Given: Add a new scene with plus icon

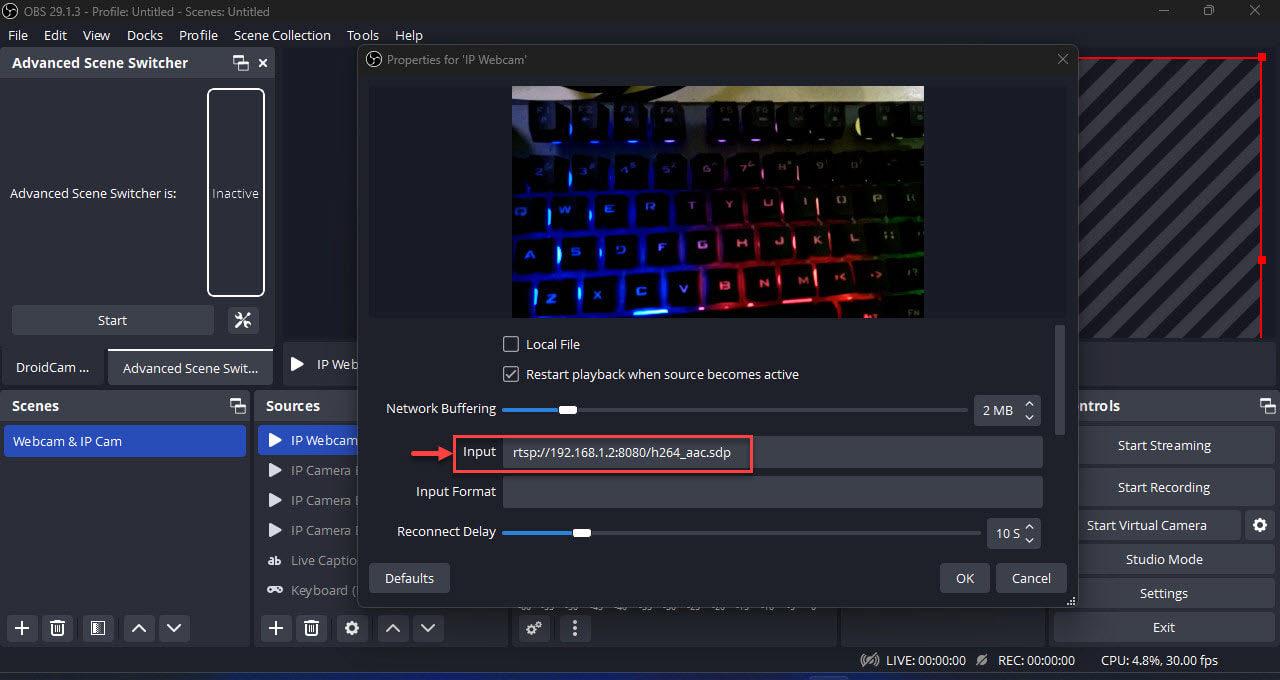Looking at the screenshot, I should pos(22,628).
